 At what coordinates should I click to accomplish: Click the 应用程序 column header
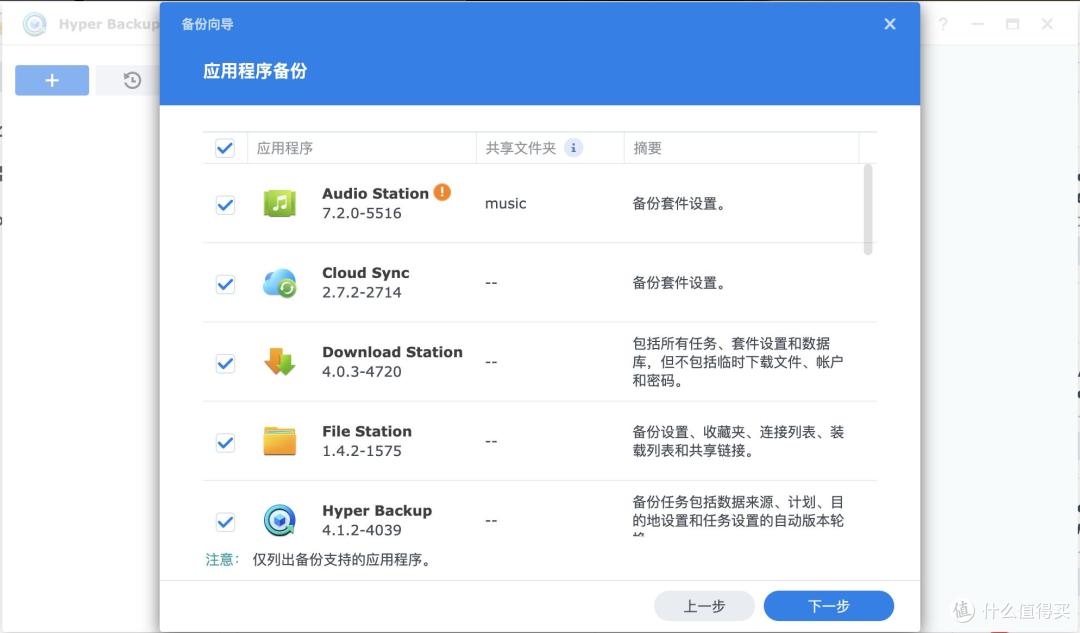click(x=362, y=148)
